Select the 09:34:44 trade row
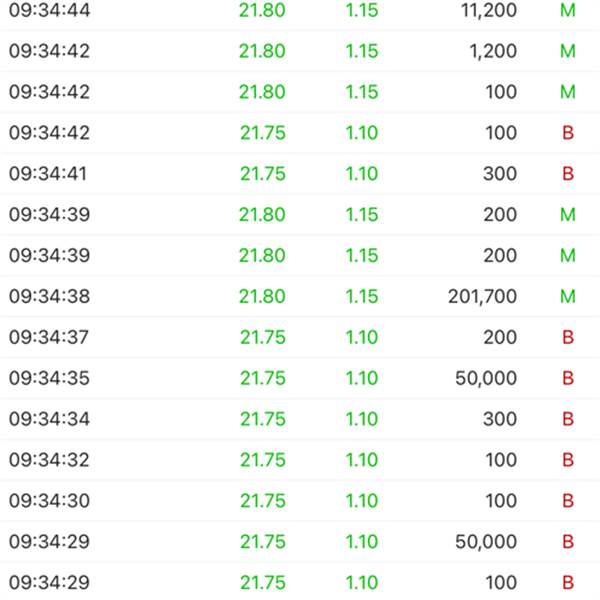 [300, 10]
